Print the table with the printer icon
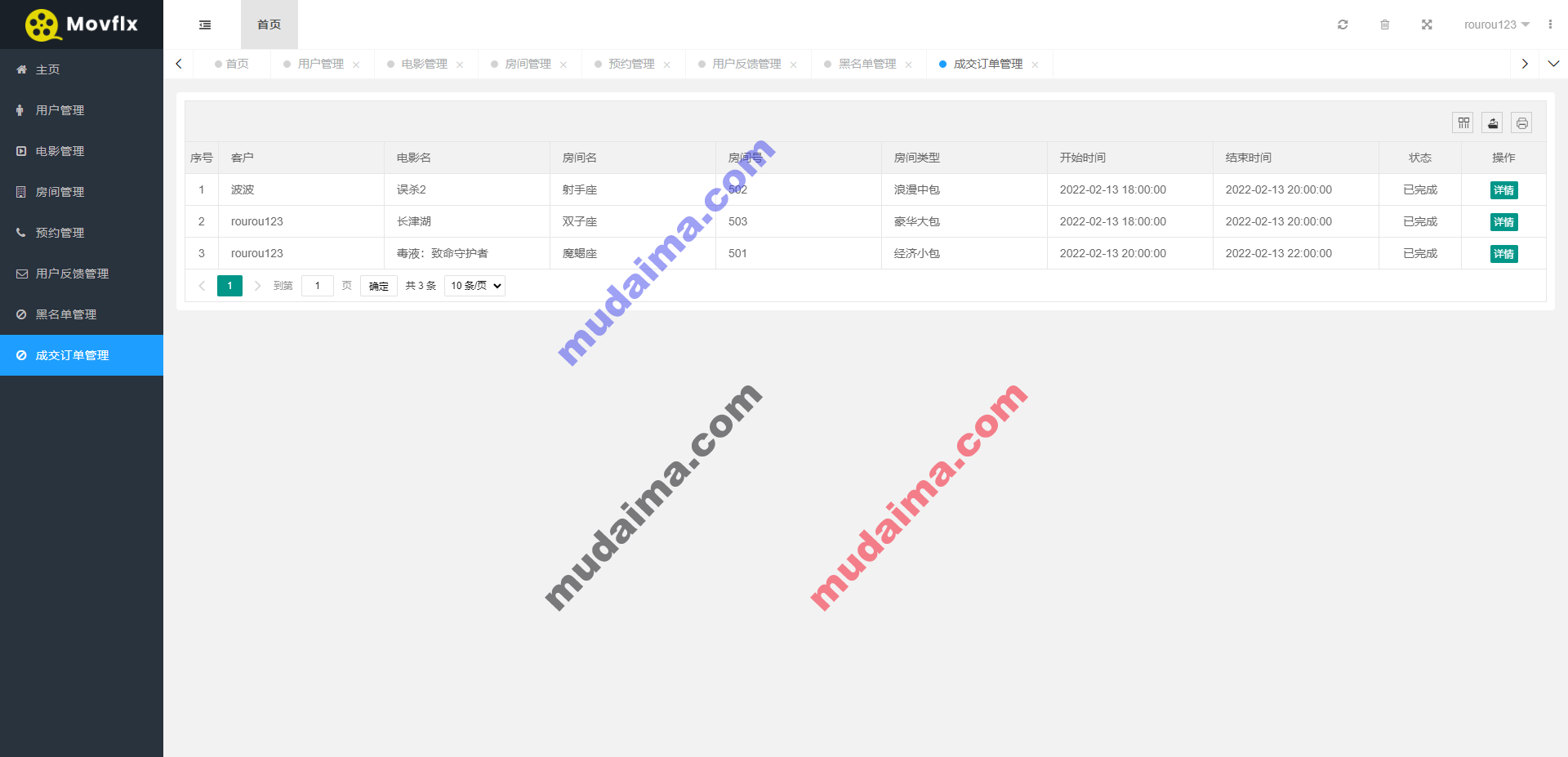Viewport: 1568px width, 757px height. 1522,123
